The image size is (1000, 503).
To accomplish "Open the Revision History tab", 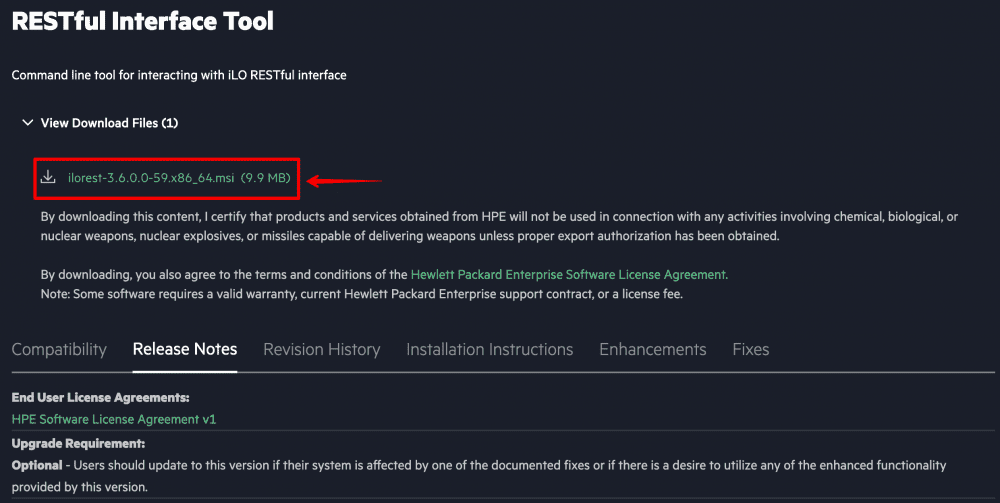I will (x=321, y=349).
